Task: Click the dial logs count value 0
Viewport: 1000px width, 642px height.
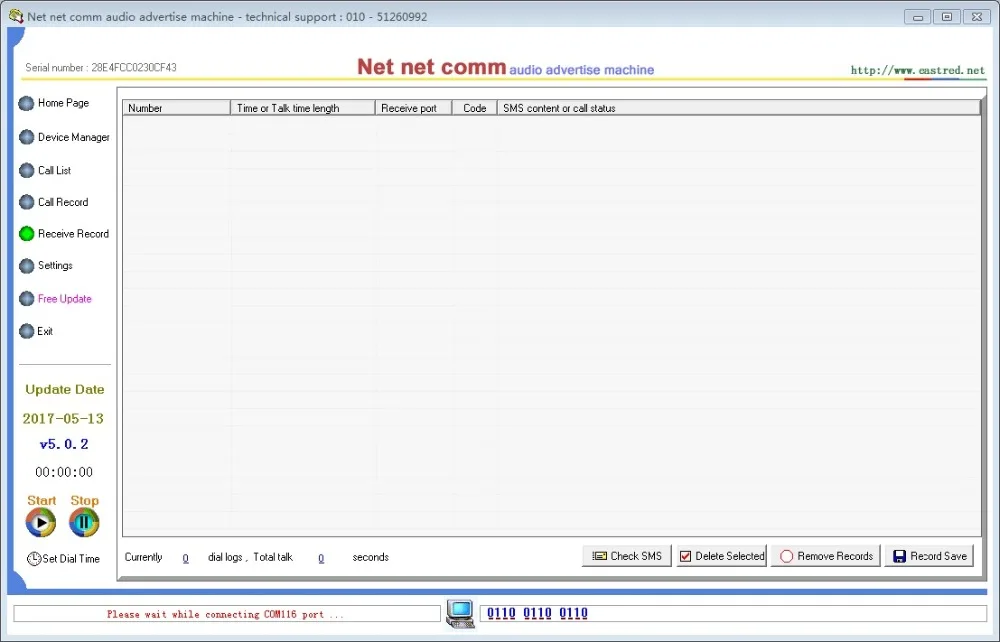Action: pos(186,558)
